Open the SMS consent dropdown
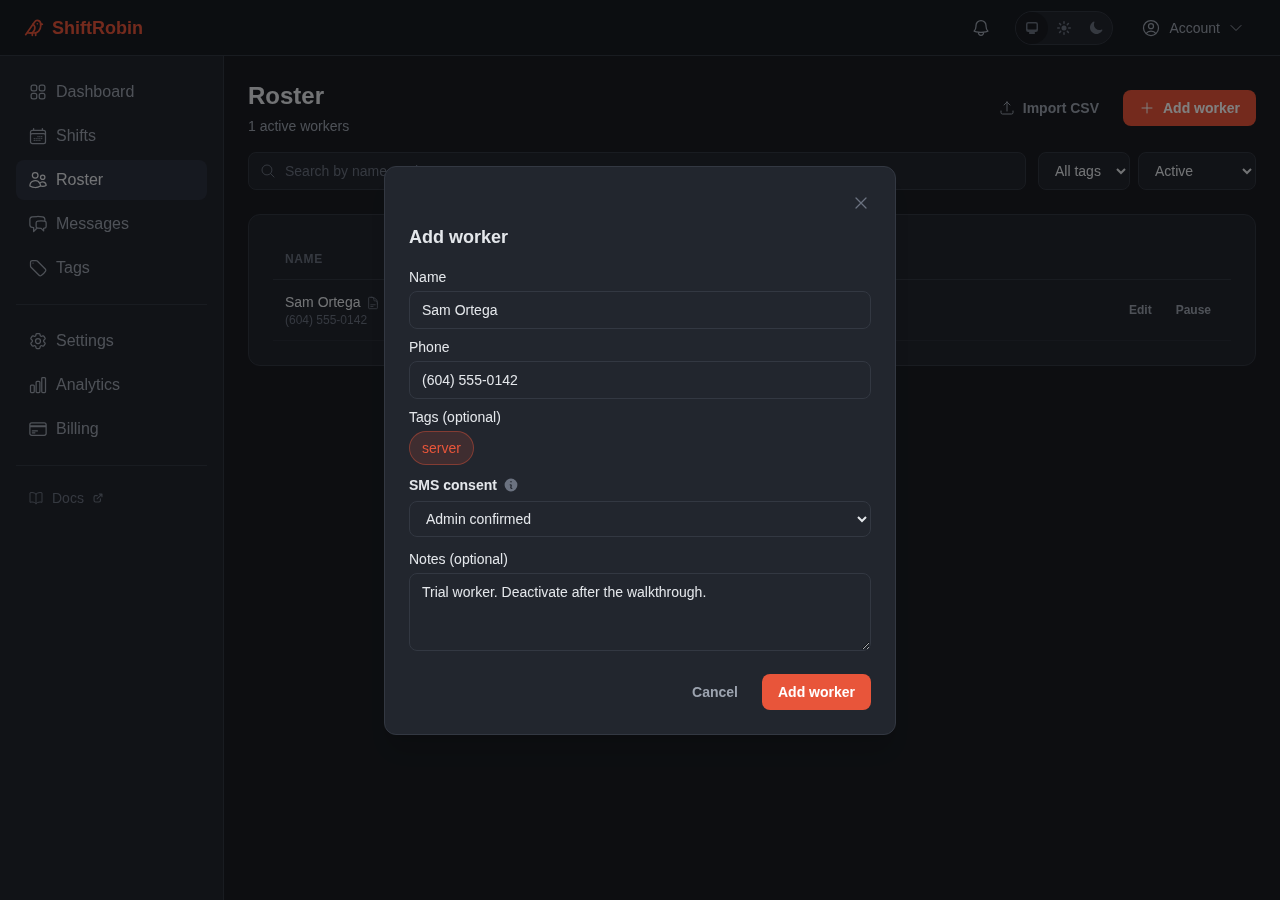Viewport: 1280px width, 900px height. 640,519
